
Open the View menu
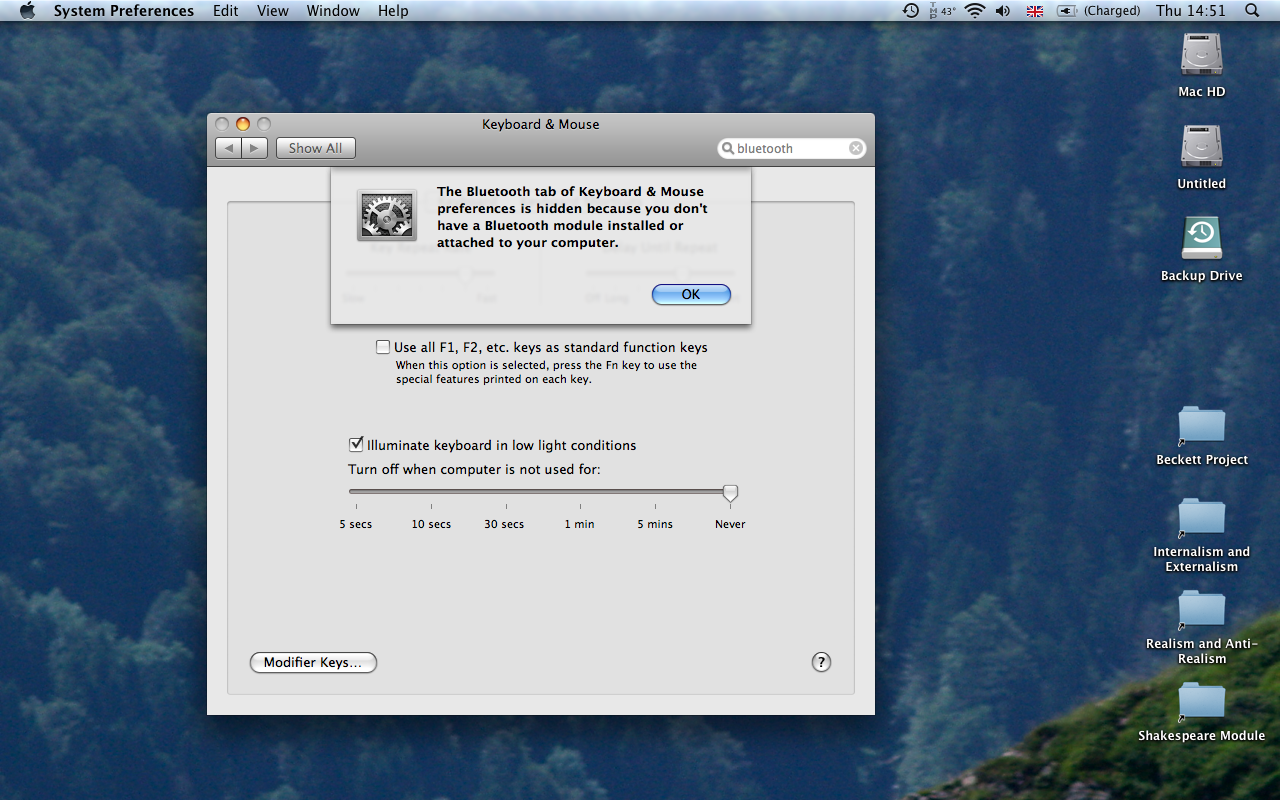tap(273, 11)
